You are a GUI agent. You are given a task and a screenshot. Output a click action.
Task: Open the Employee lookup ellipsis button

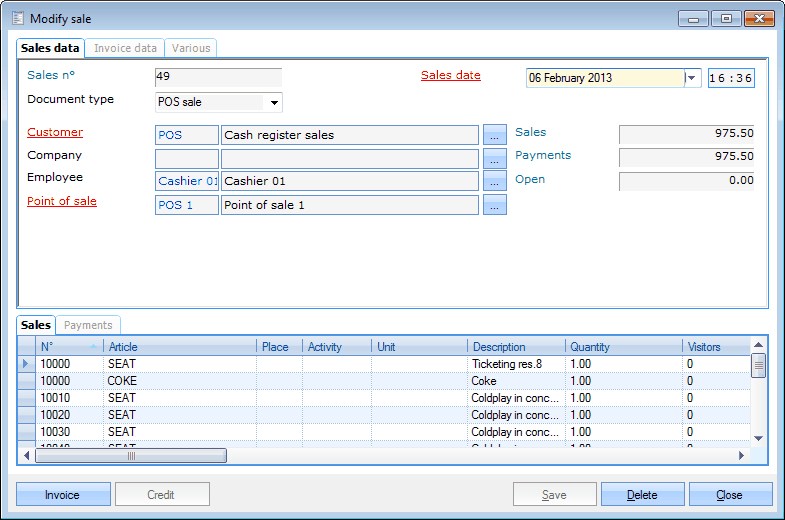495,181
